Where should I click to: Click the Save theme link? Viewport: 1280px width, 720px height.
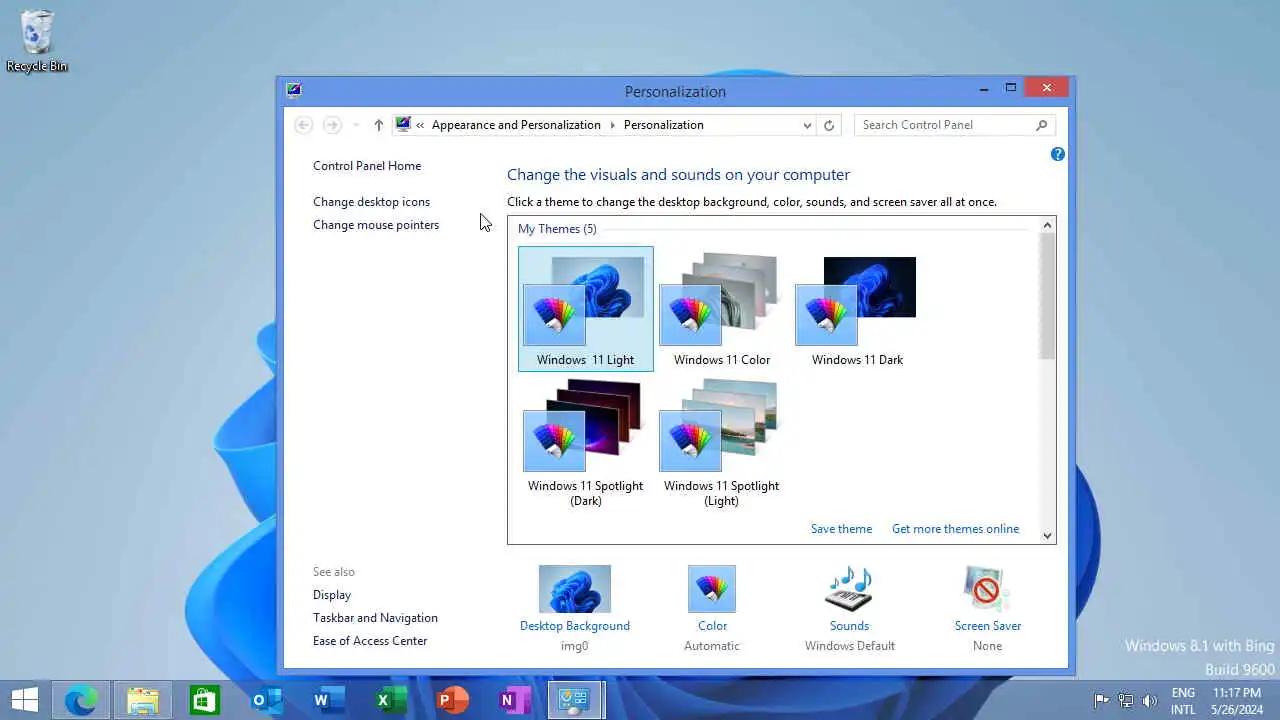pyautogui.click(x=841, y=529)
